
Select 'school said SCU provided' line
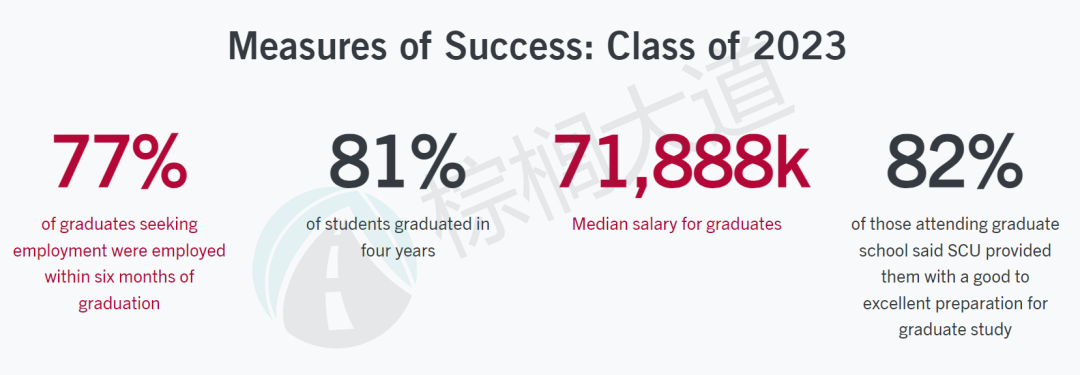click(955, 251)
